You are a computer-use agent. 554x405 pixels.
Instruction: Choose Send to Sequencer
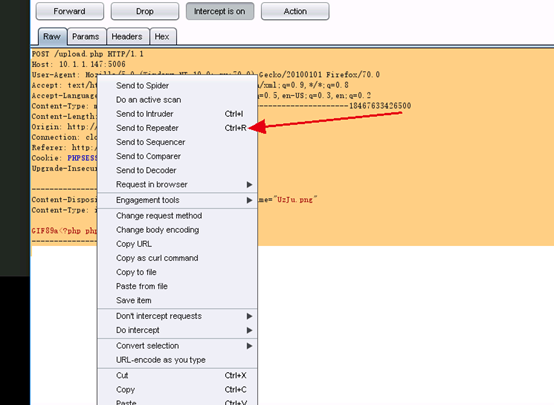177,142
